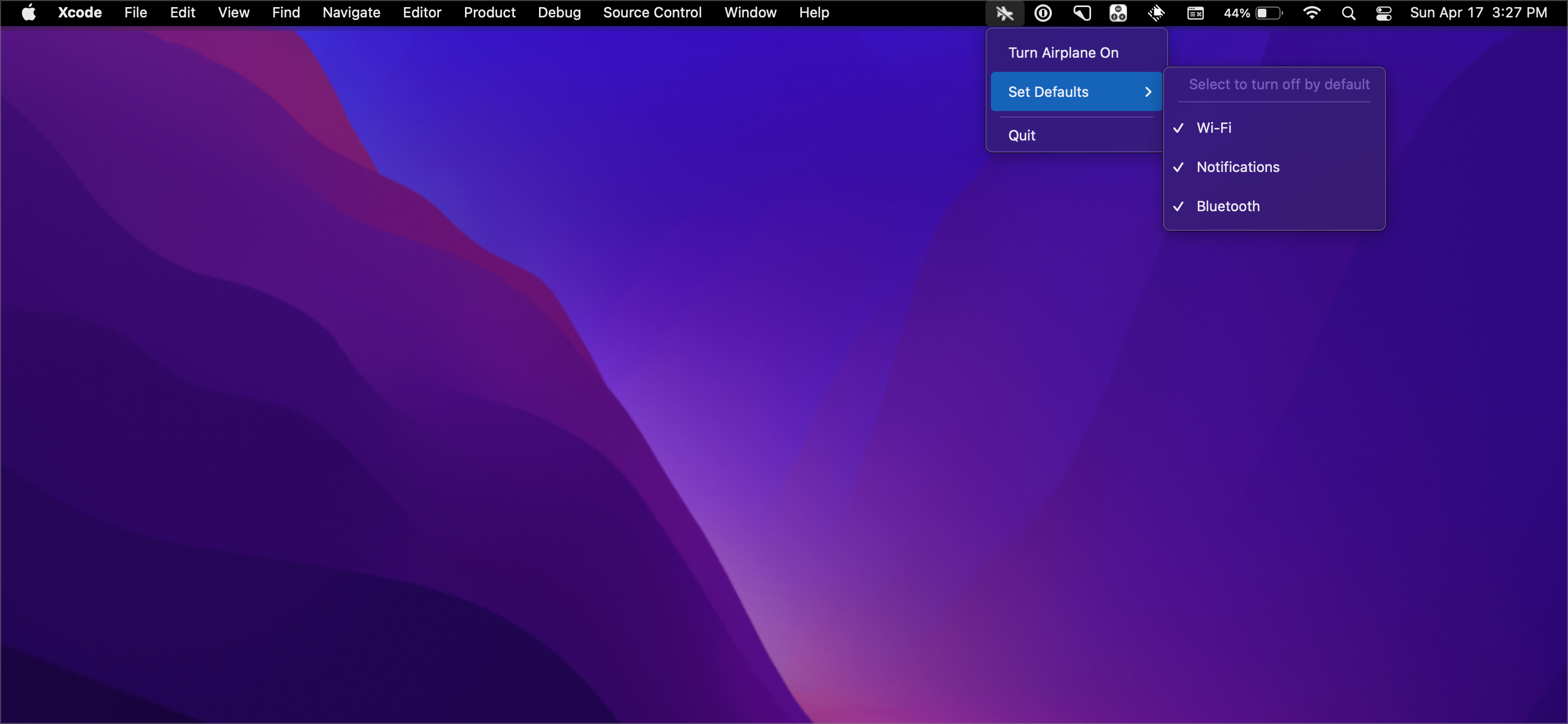The height and width of the screenshot is (724, 1568).
Task: Click the striped chip menu bar icon
Action: coord(1156,13)
